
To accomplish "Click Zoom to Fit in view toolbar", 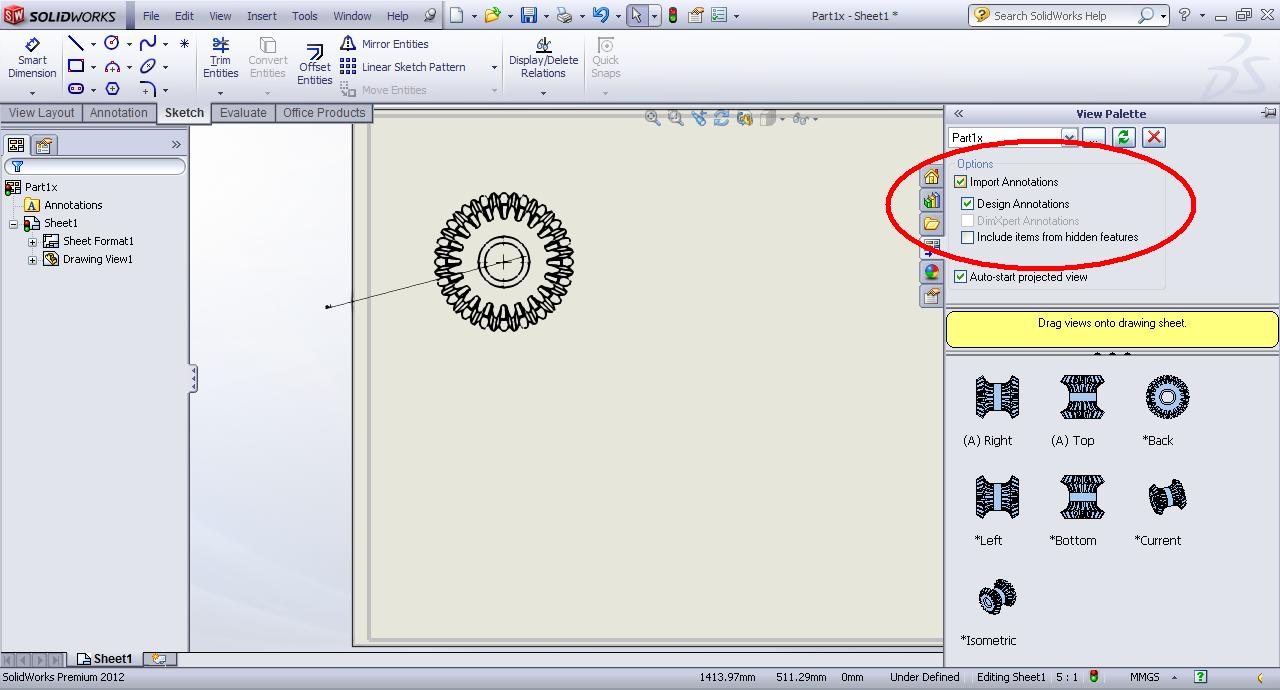I will coord(653,118).
